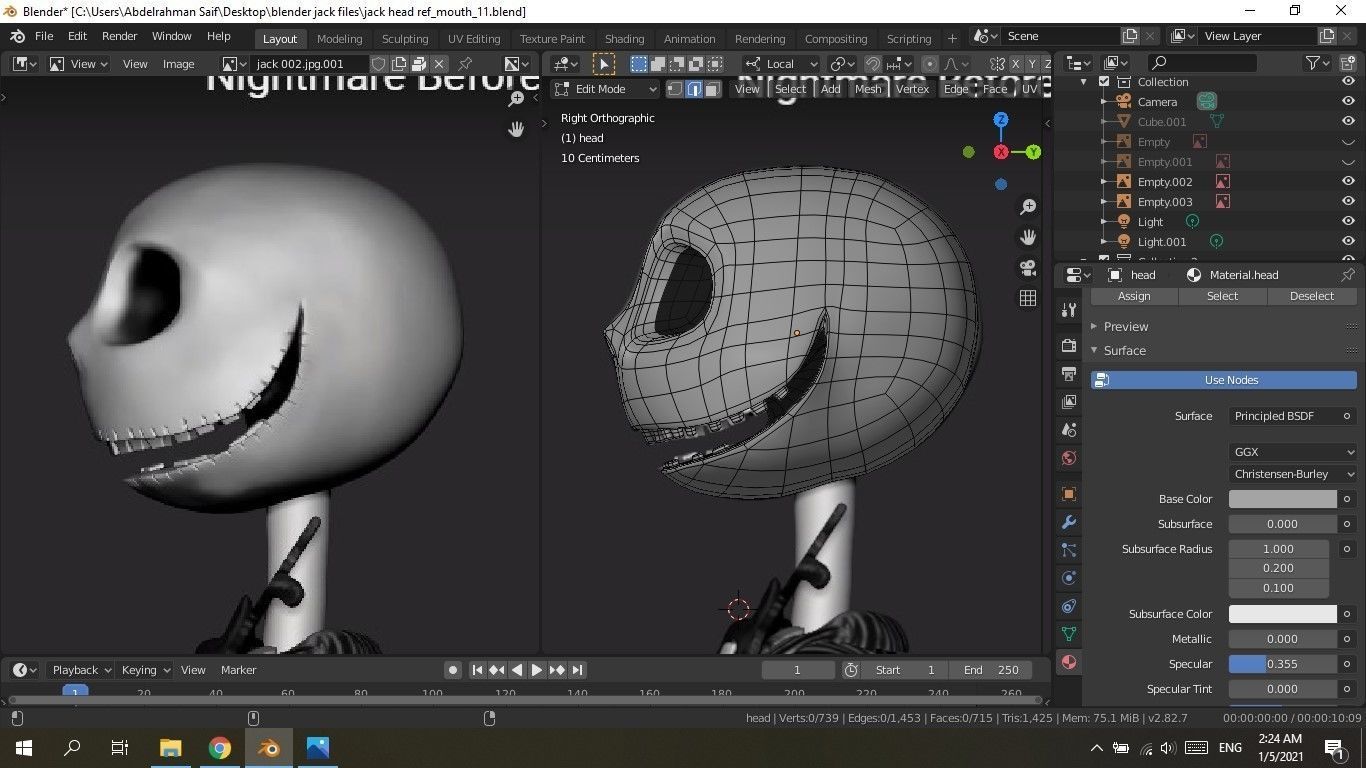Open Christensen-Burley subsurface method dropdown
The width and height of the screenshot is (1366, 768).
[1293, 474]
